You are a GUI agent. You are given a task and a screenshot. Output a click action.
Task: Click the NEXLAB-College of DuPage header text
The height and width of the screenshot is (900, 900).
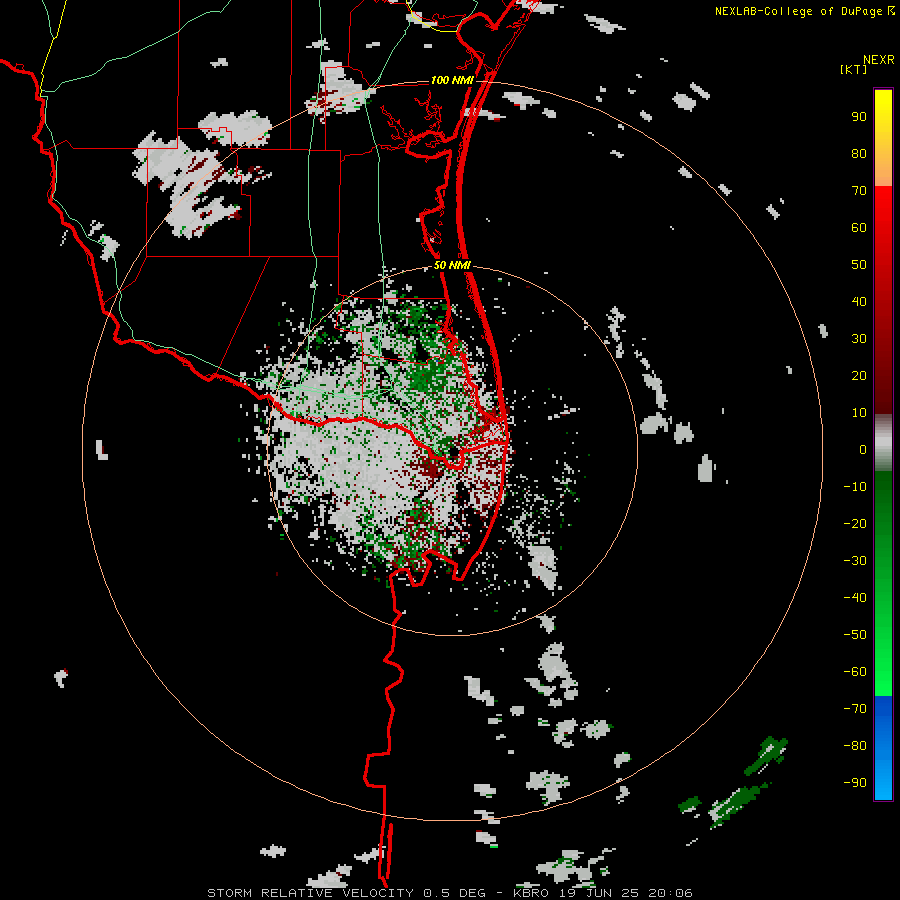(798, 11)
